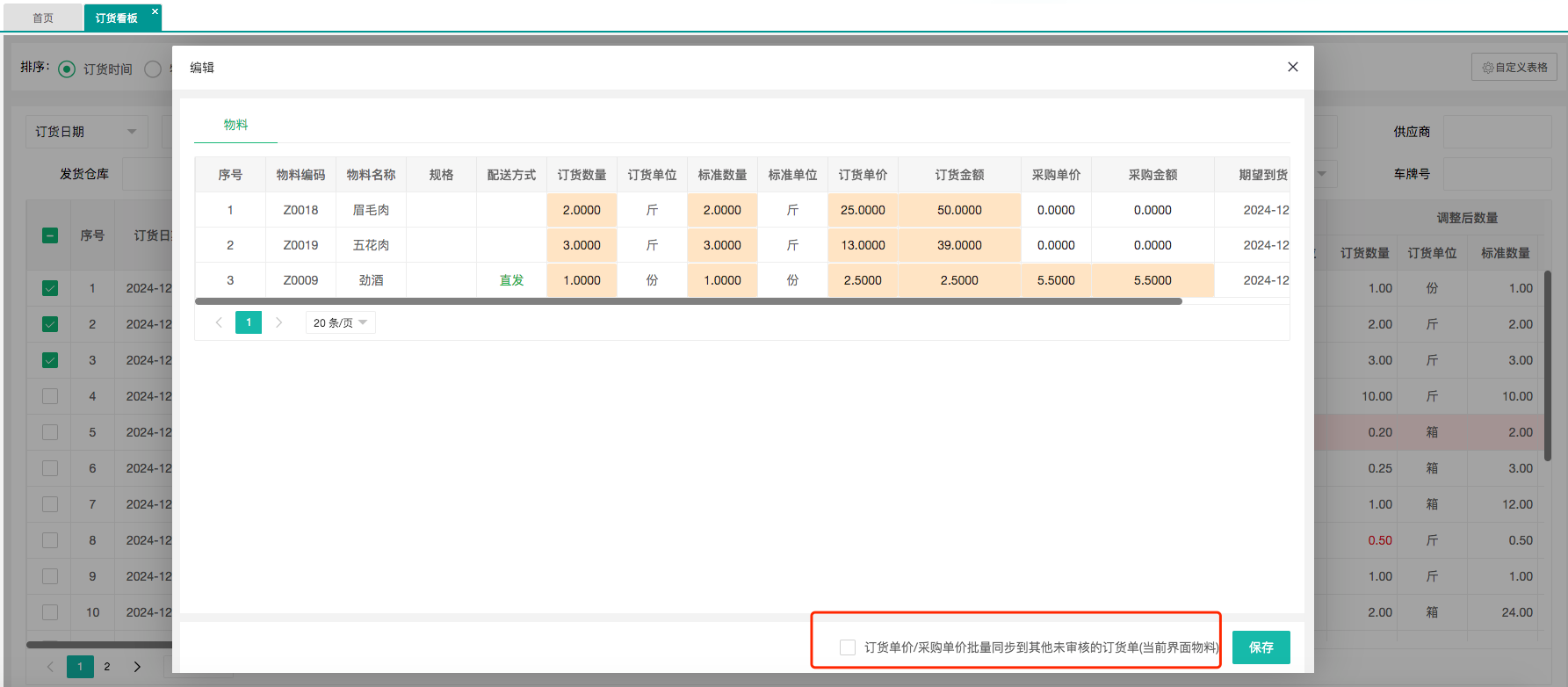This screenshot has width=1568, height=687.
Task: Click the 订货数量 cell for 眉毛肉
Action: (582, 210)
